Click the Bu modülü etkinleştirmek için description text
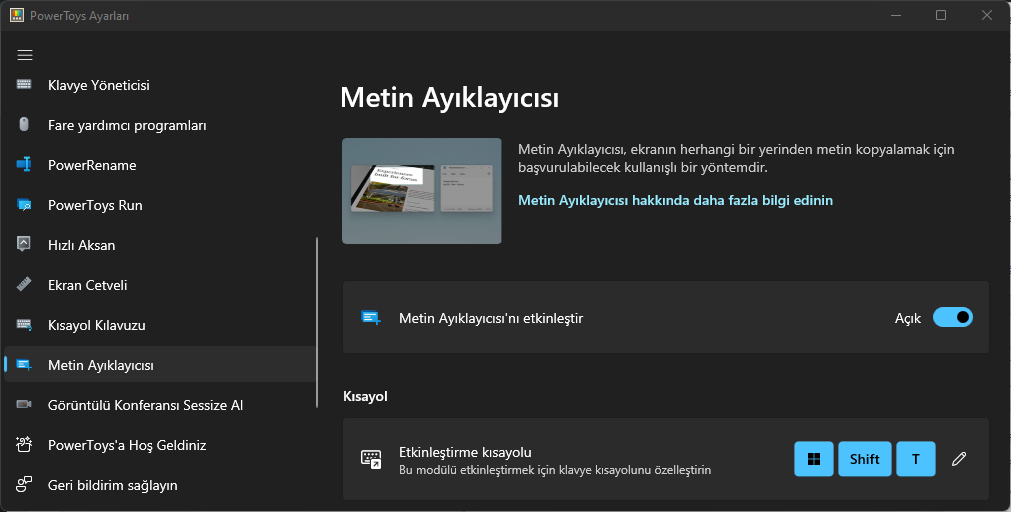Image resolution: width=1011 pixels, height=512 pixels. pyautogui.click(x=555, y=470)
